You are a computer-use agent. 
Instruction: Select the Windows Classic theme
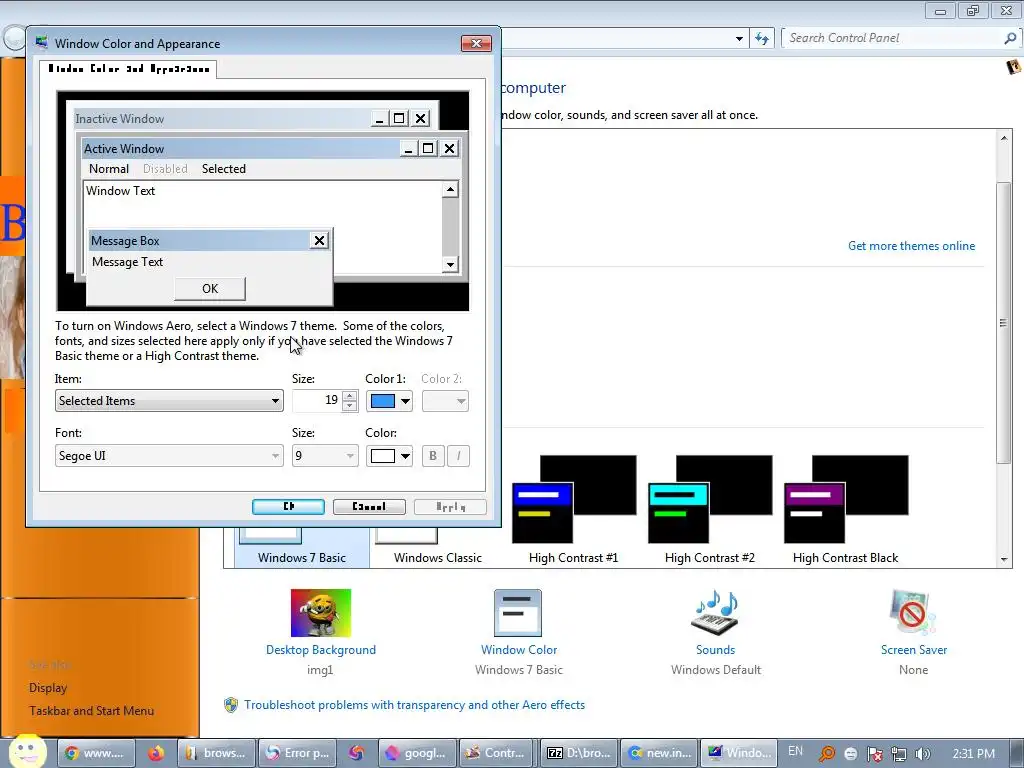pyautogui.click(x=438, y=547)
